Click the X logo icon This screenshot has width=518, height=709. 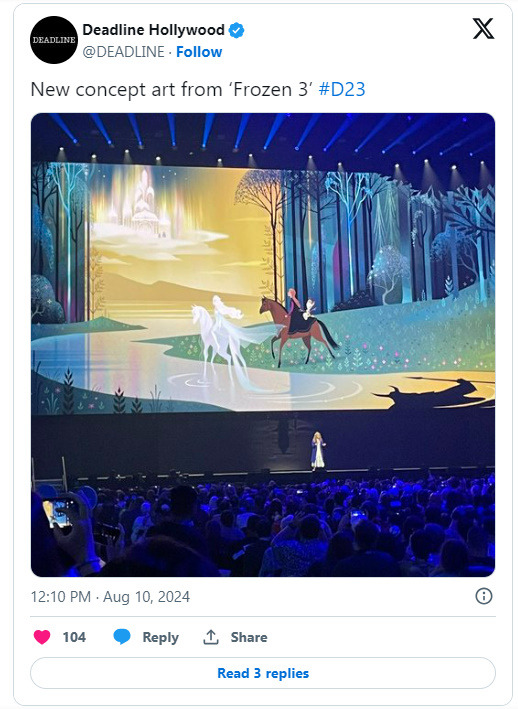pos(483,29)
